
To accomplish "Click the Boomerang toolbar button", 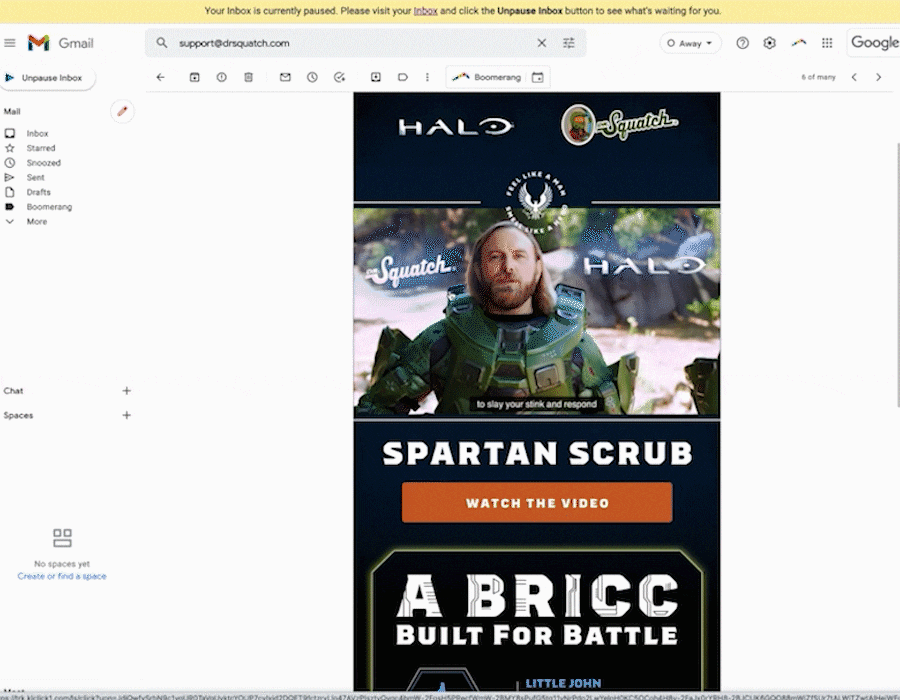I will click(x=486, y=77).
